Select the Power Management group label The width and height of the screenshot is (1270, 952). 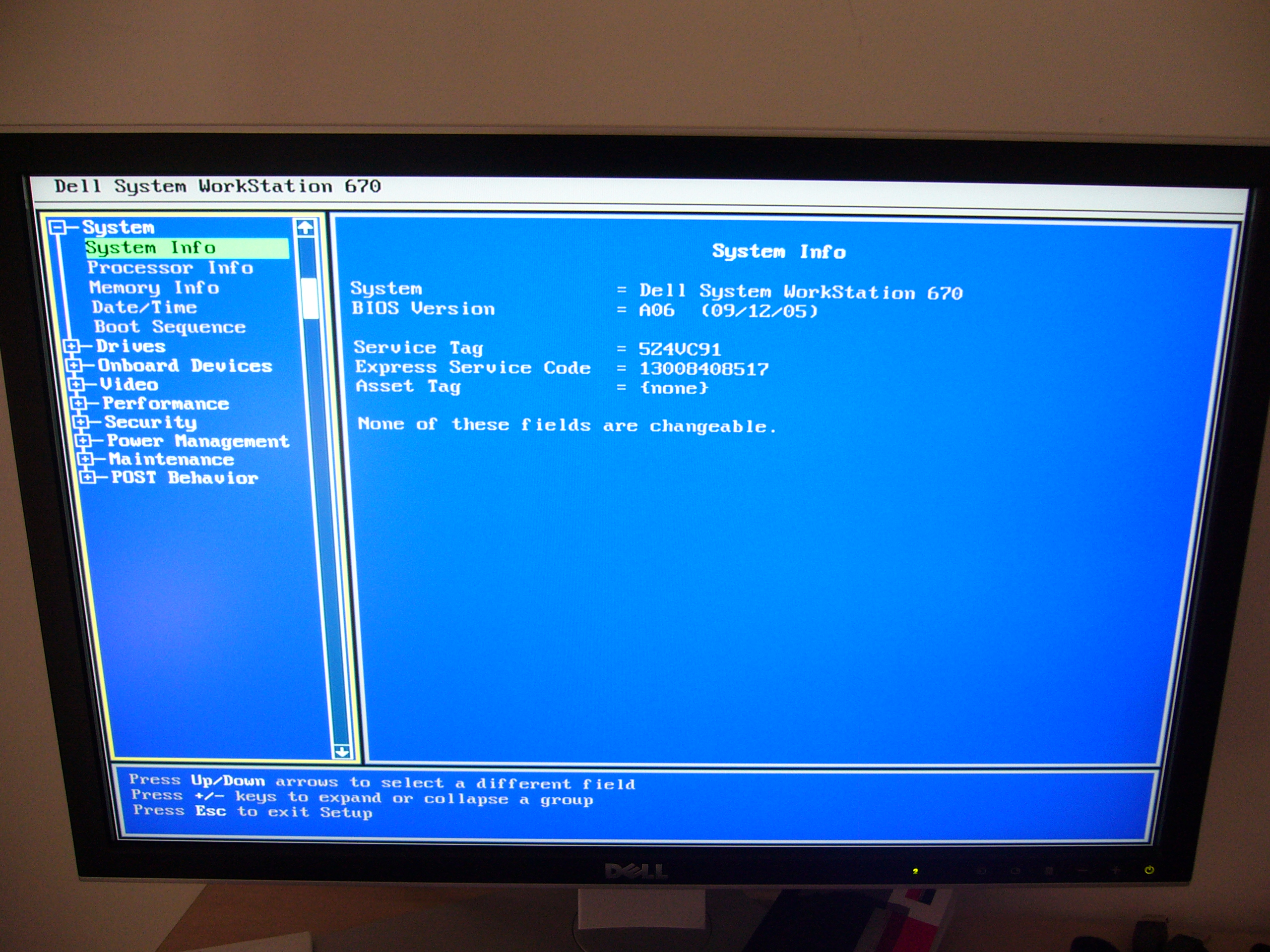point(198,441)
